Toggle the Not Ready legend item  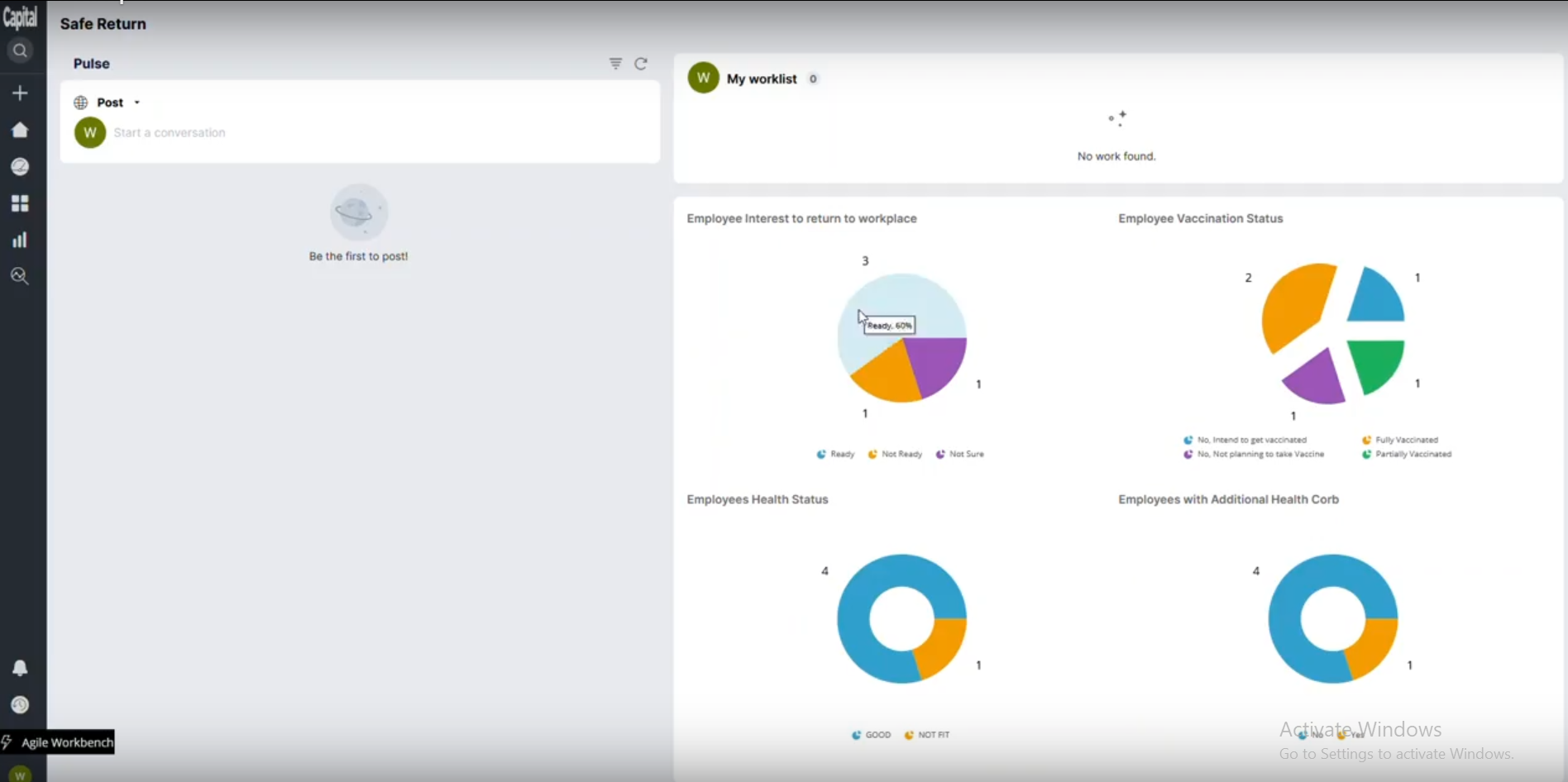coord(895,454)
